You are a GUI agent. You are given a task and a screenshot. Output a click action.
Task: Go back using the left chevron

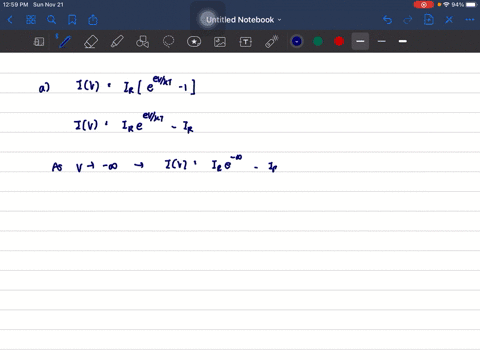coord(10,20)
